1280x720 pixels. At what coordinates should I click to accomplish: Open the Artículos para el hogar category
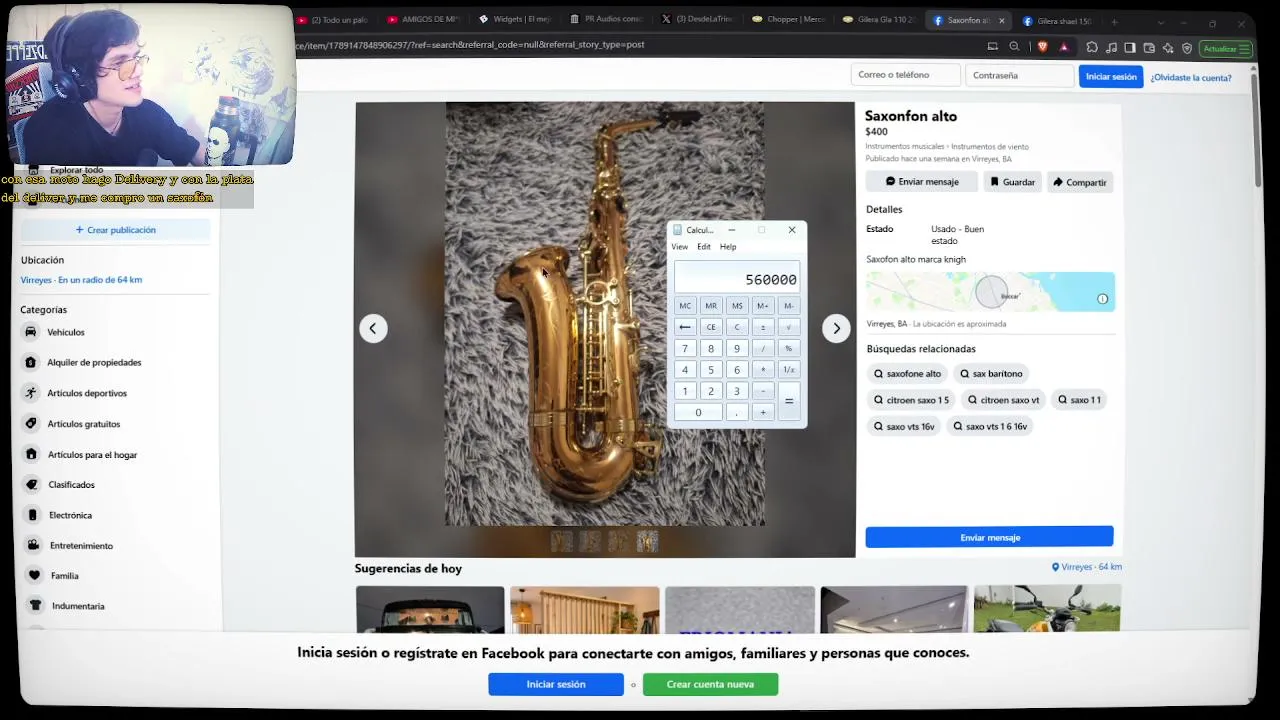pyautogui.click(x=92, y=455)
